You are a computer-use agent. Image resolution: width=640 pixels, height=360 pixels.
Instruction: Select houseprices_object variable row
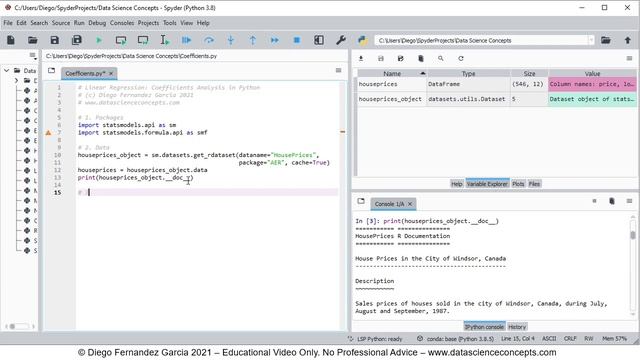pyautogui.click(x=497, y=99)
